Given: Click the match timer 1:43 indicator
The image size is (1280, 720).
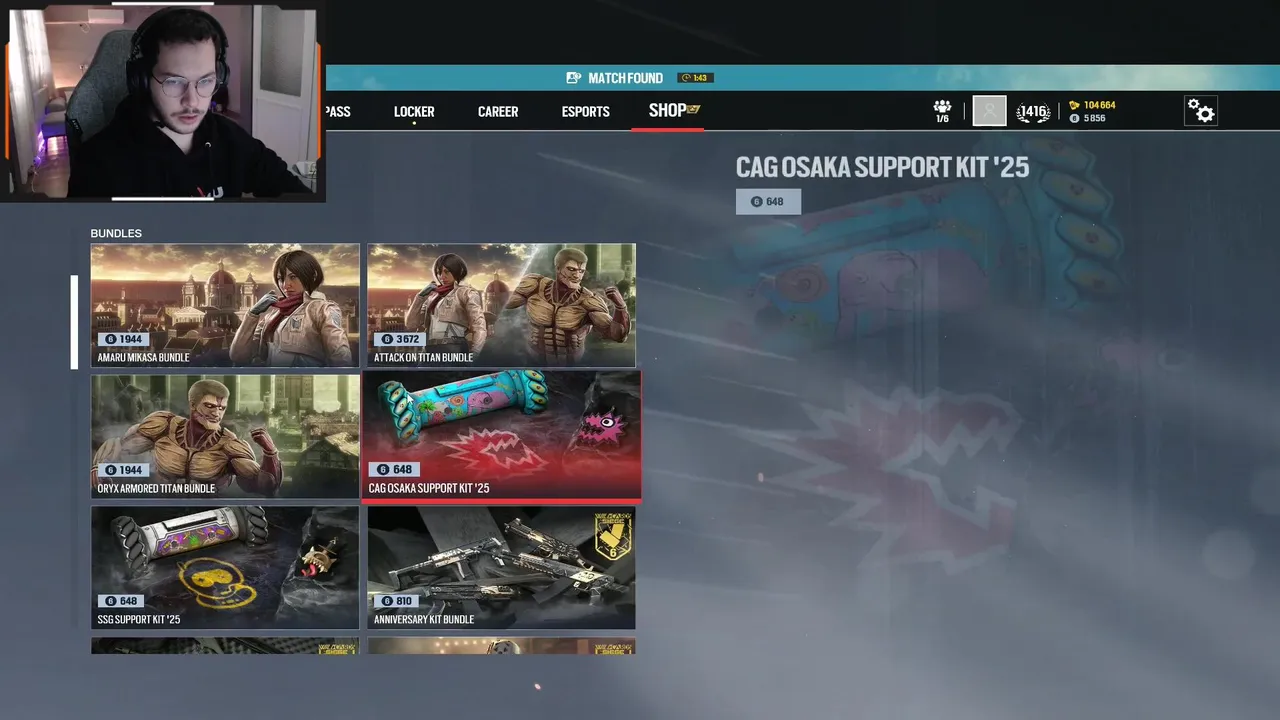Looking at the screenshot, I should pyautogui.click(x=695, y=78).
